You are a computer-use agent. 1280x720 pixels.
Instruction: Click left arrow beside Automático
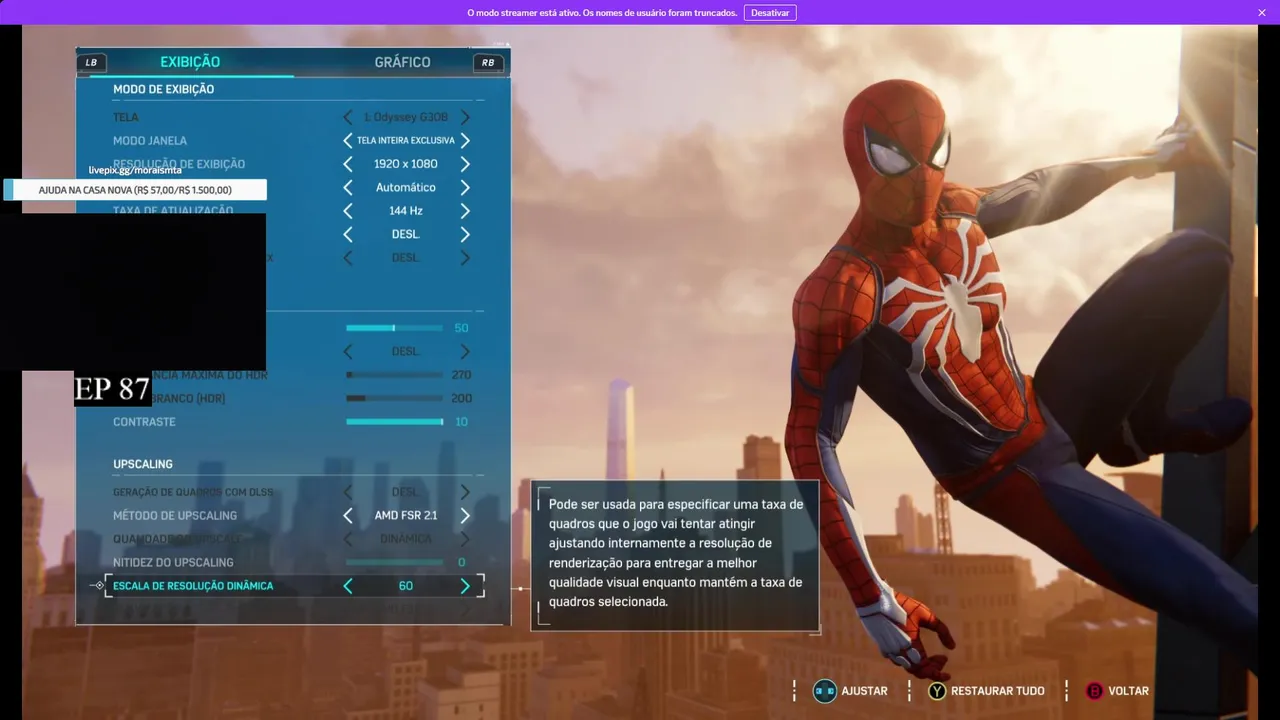[348, 187]
